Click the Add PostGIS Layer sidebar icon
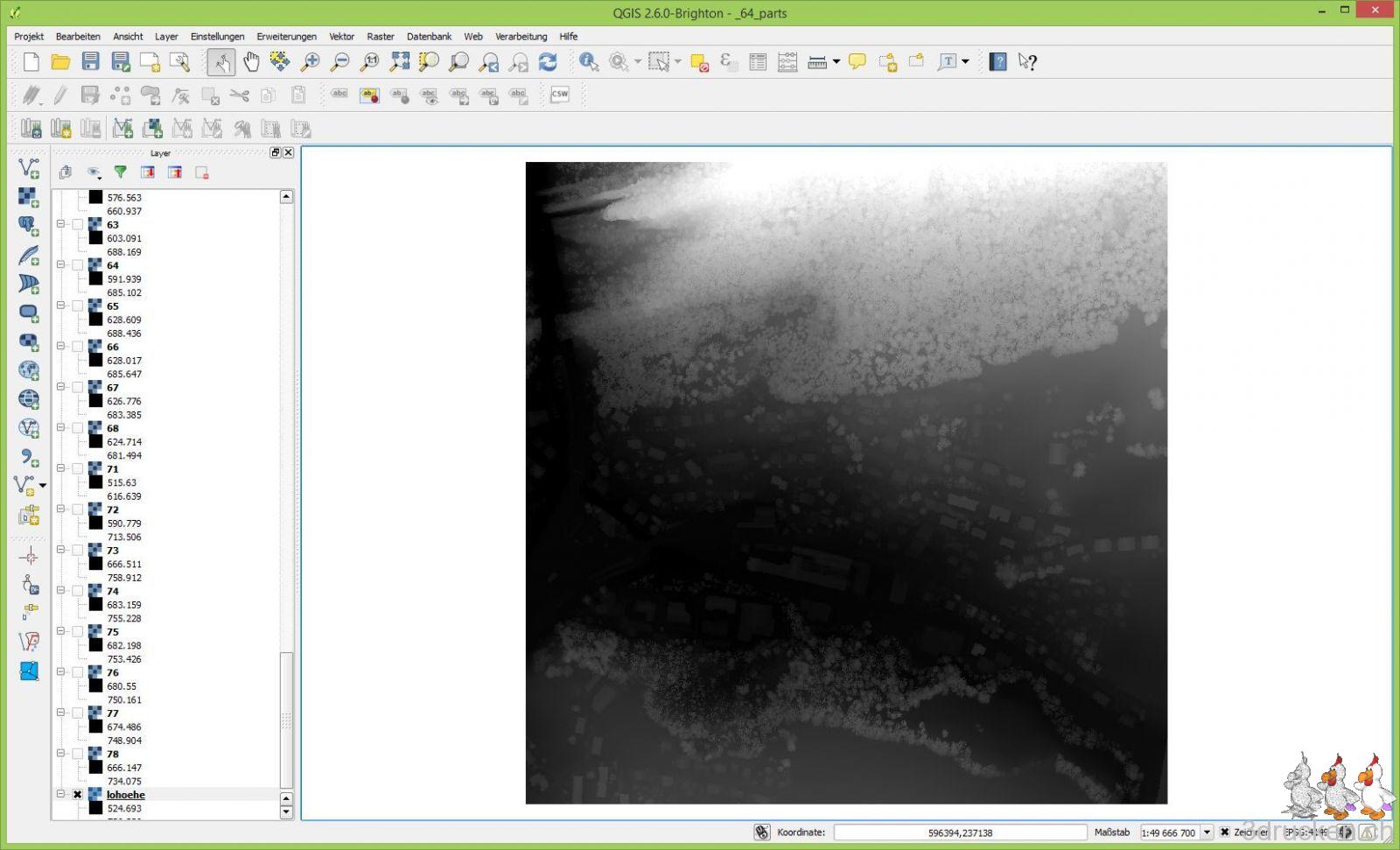The image size is (1400, 850). tap(28, 226)
